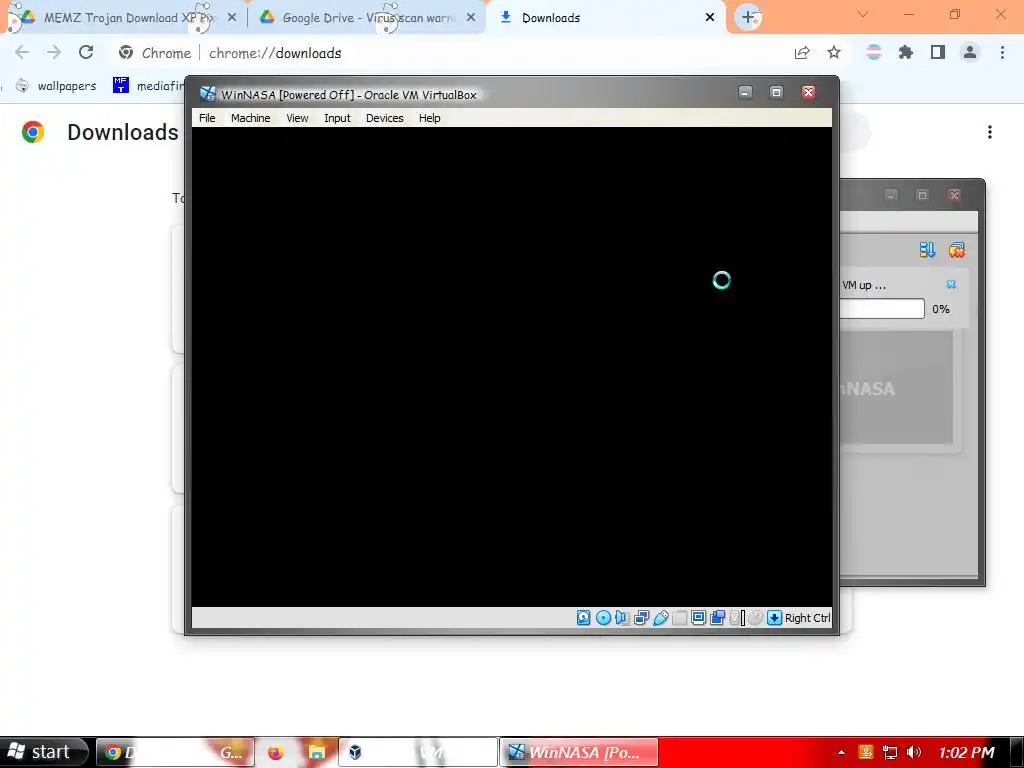Screen dimensions: 1024x768
Task: Open the mediafire bookmark
Action: [x=148, y=86]
